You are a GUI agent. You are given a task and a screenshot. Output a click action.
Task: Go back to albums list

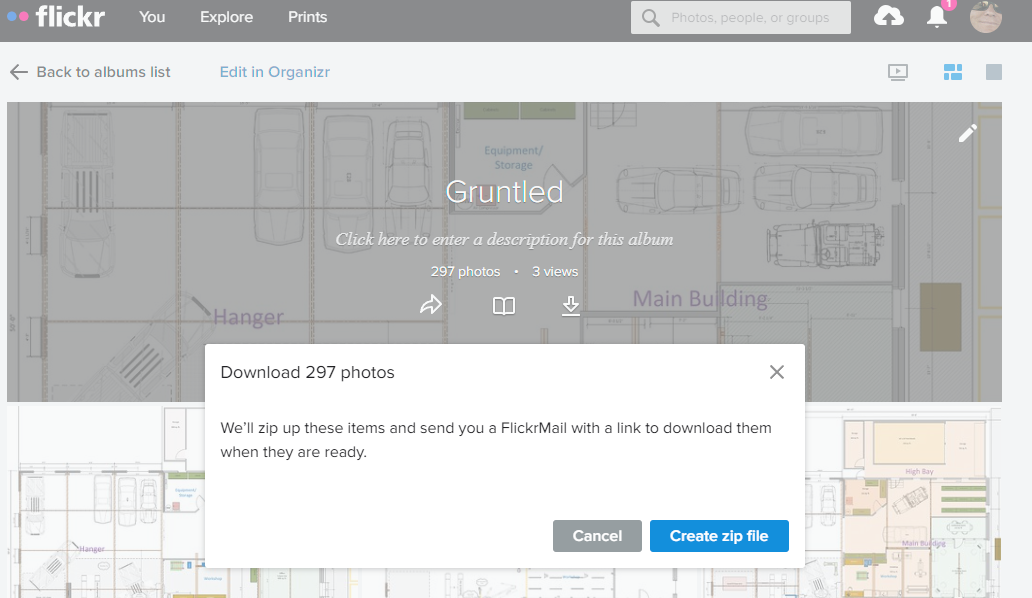90,72
